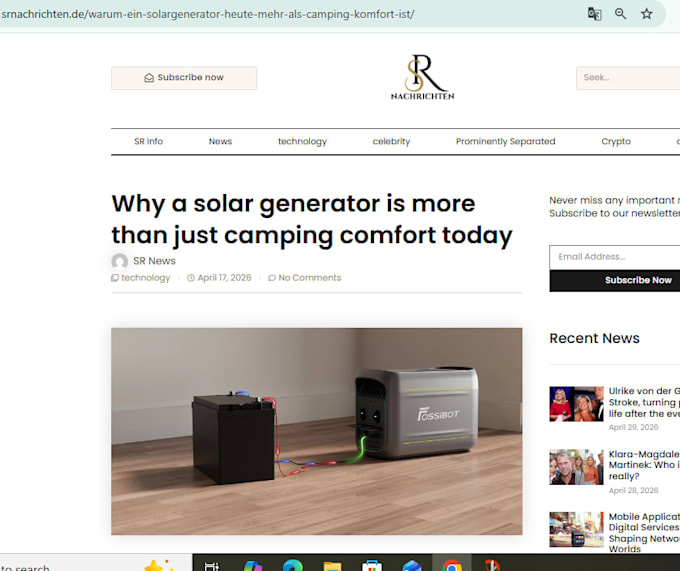Image resolution: width=680 pixels, height=571 pixels.
Task: Click the April 29, 2026 date text
Action: click(x=634, y=427)
